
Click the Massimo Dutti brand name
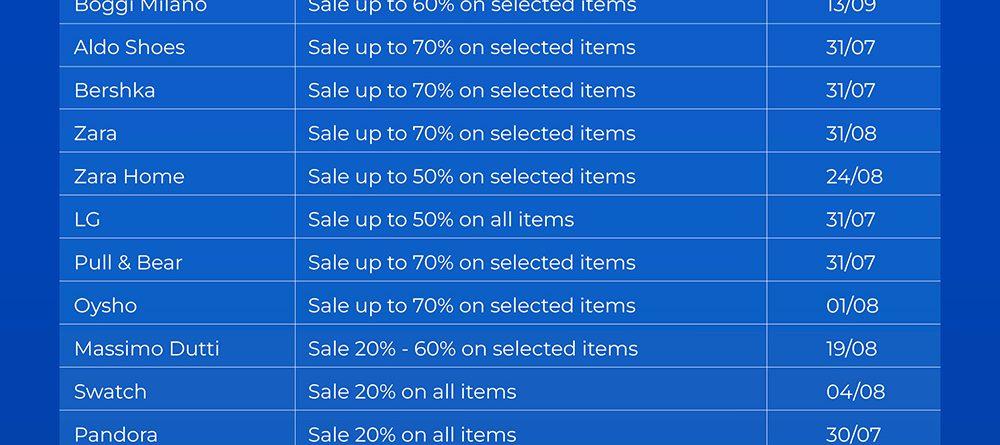[146, 348]
